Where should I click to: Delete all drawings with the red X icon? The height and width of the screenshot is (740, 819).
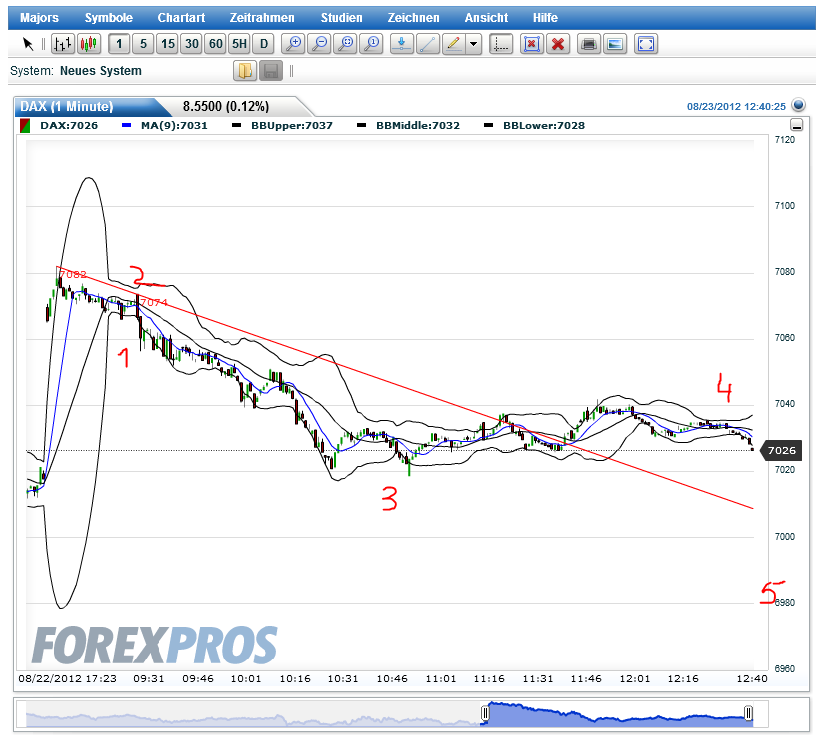557,44
